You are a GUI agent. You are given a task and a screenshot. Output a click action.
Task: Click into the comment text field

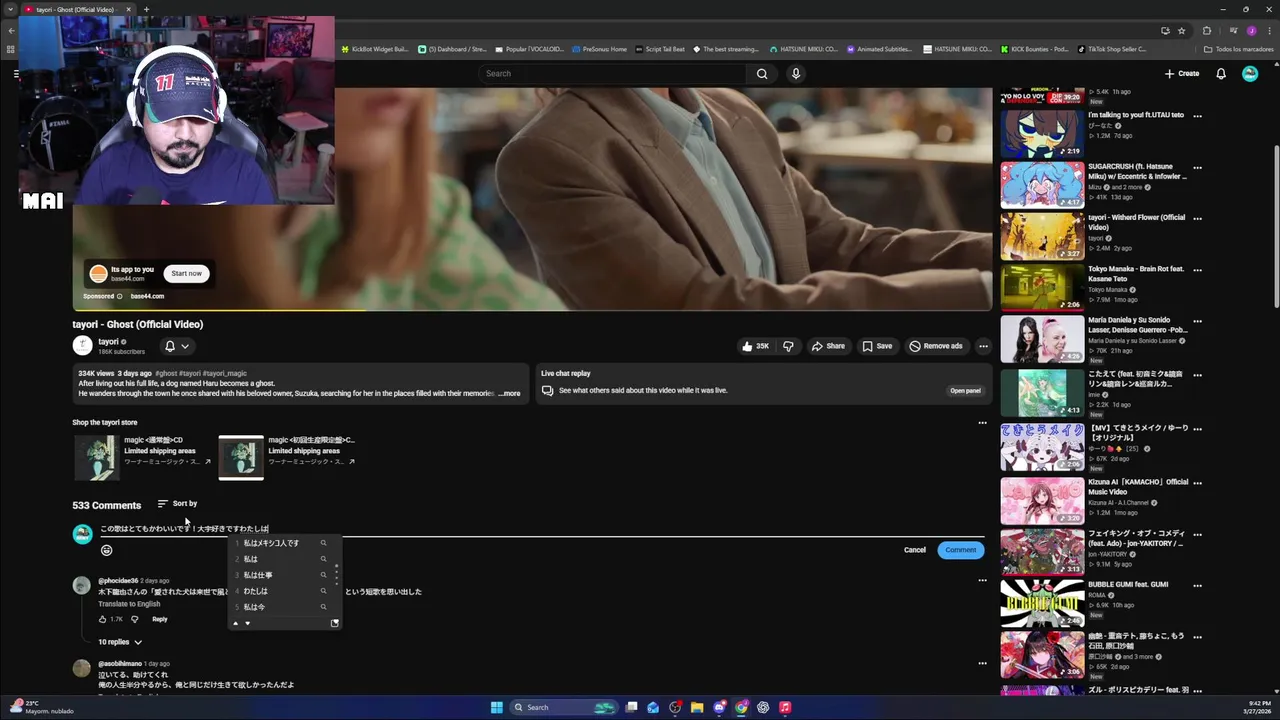click(x=540, y=528)
